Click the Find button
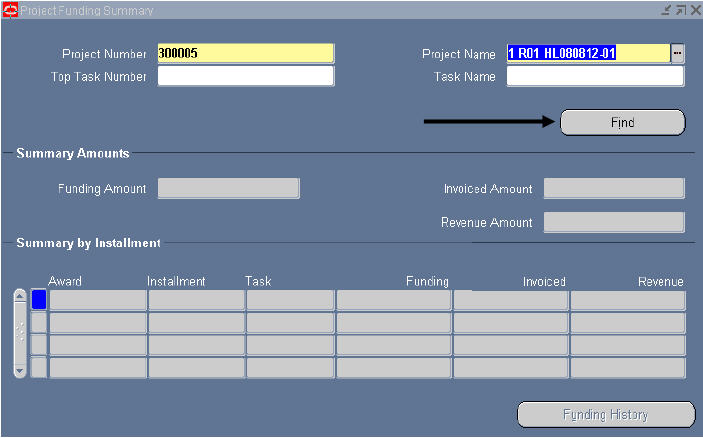Image resolution: width=703 pixels, height=438 pixels. click(x=622, y=122)
